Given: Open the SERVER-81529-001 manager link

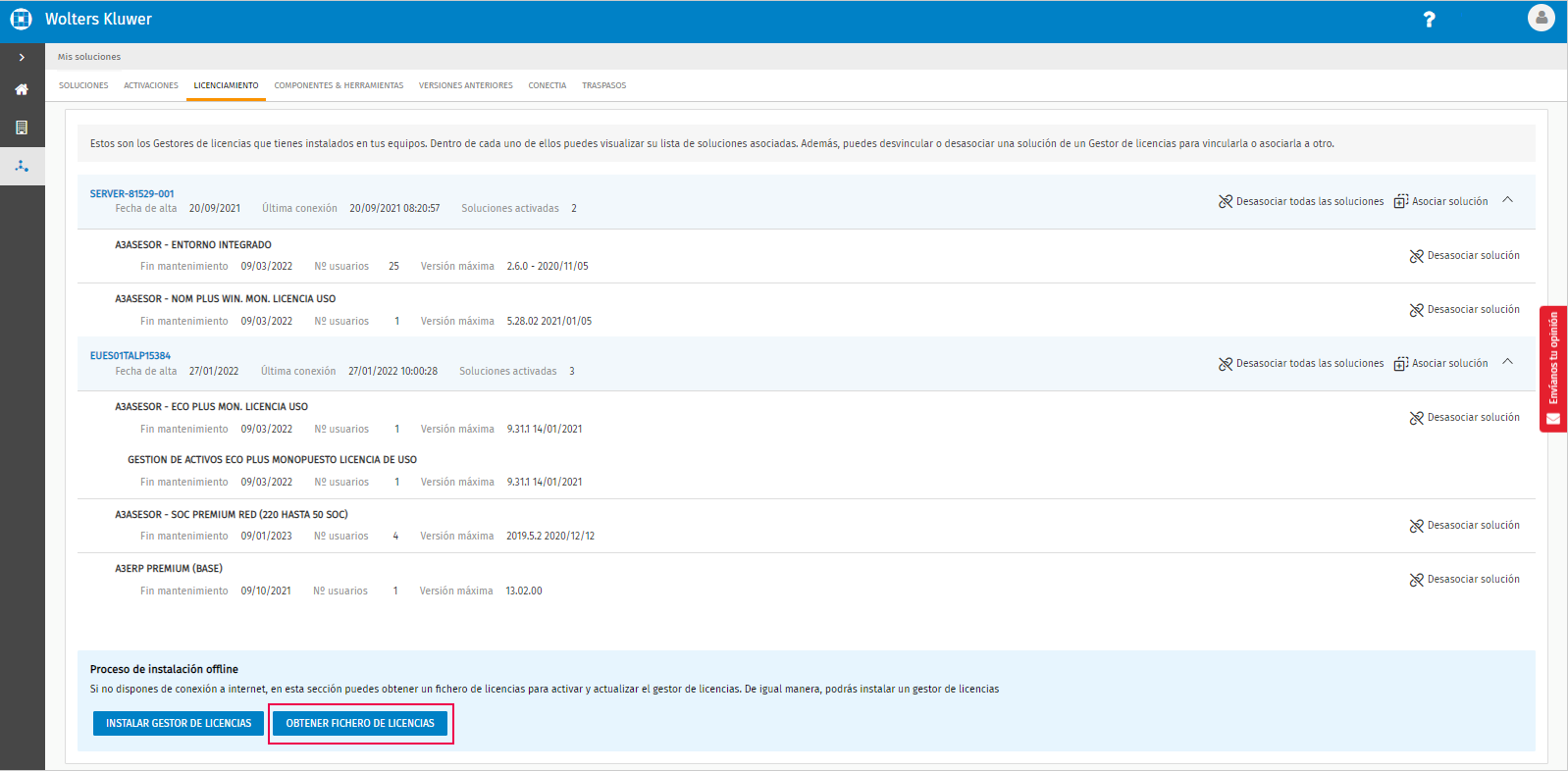Looking at the screenshot, I should tap(131, 193).
